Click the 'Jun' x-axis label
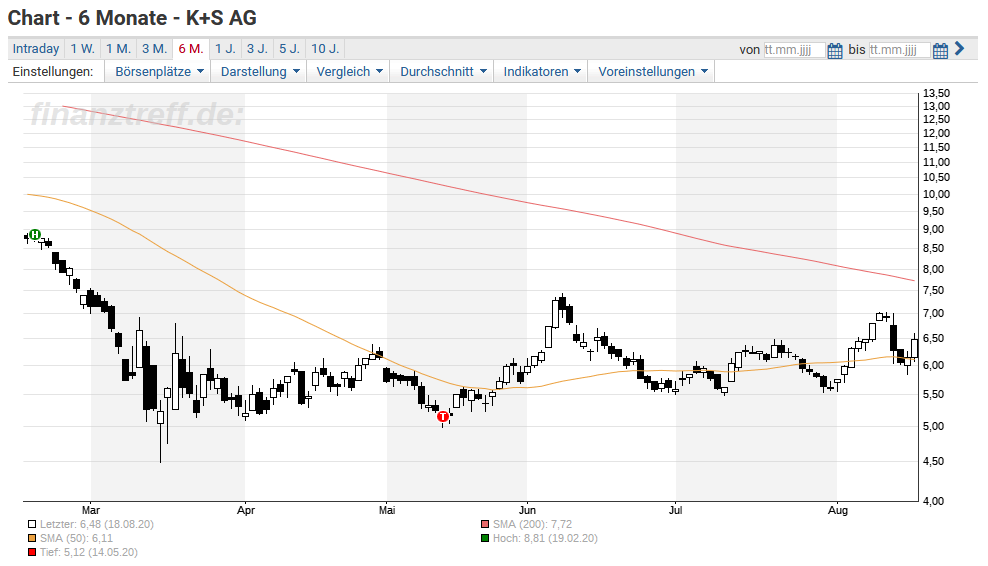The width and height of the screenshot is (988, 566). point(527,510)
